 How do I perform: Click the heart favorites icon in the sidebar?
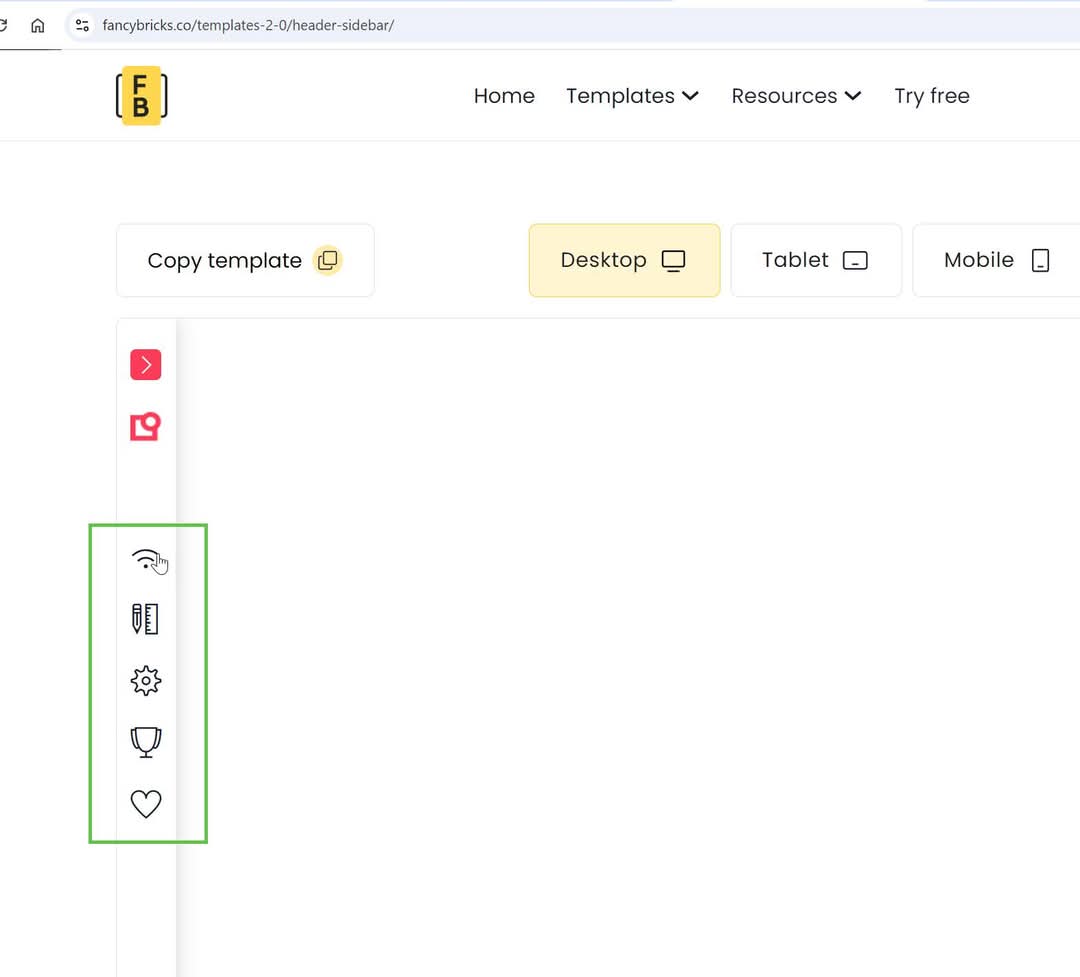145,803
